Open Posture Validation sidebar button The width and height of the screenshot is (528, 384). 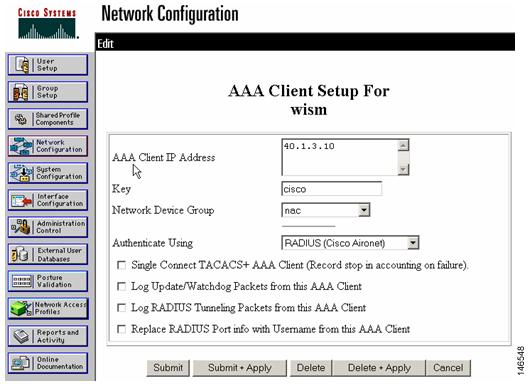48,281
